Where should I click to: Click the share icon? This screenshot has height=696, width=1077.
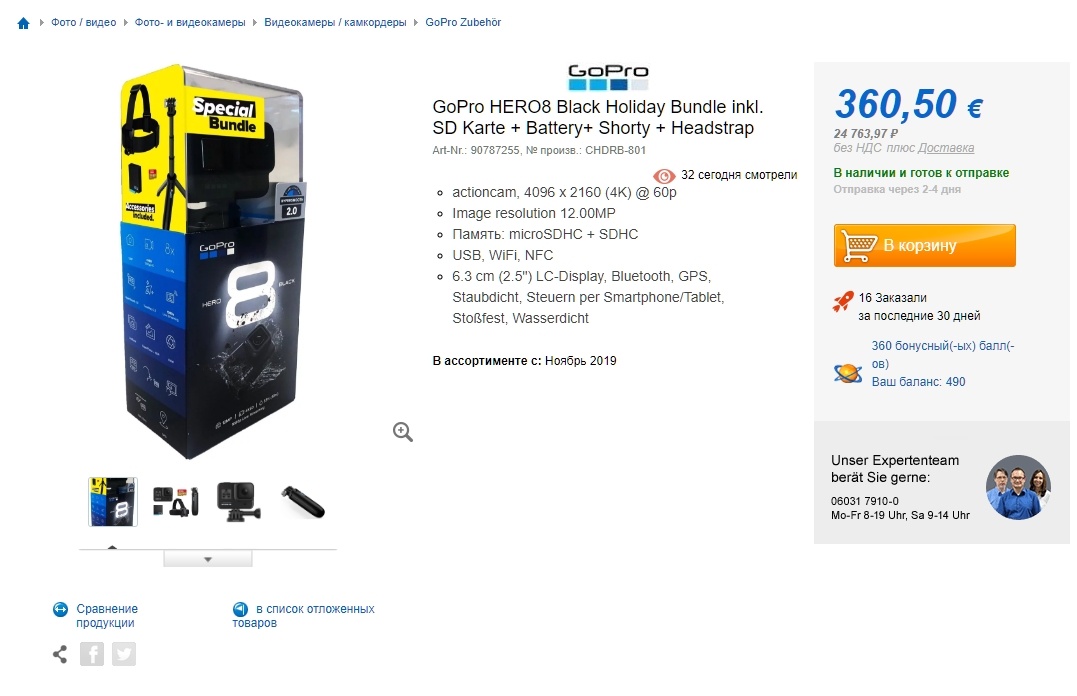(x=60, y=654)
